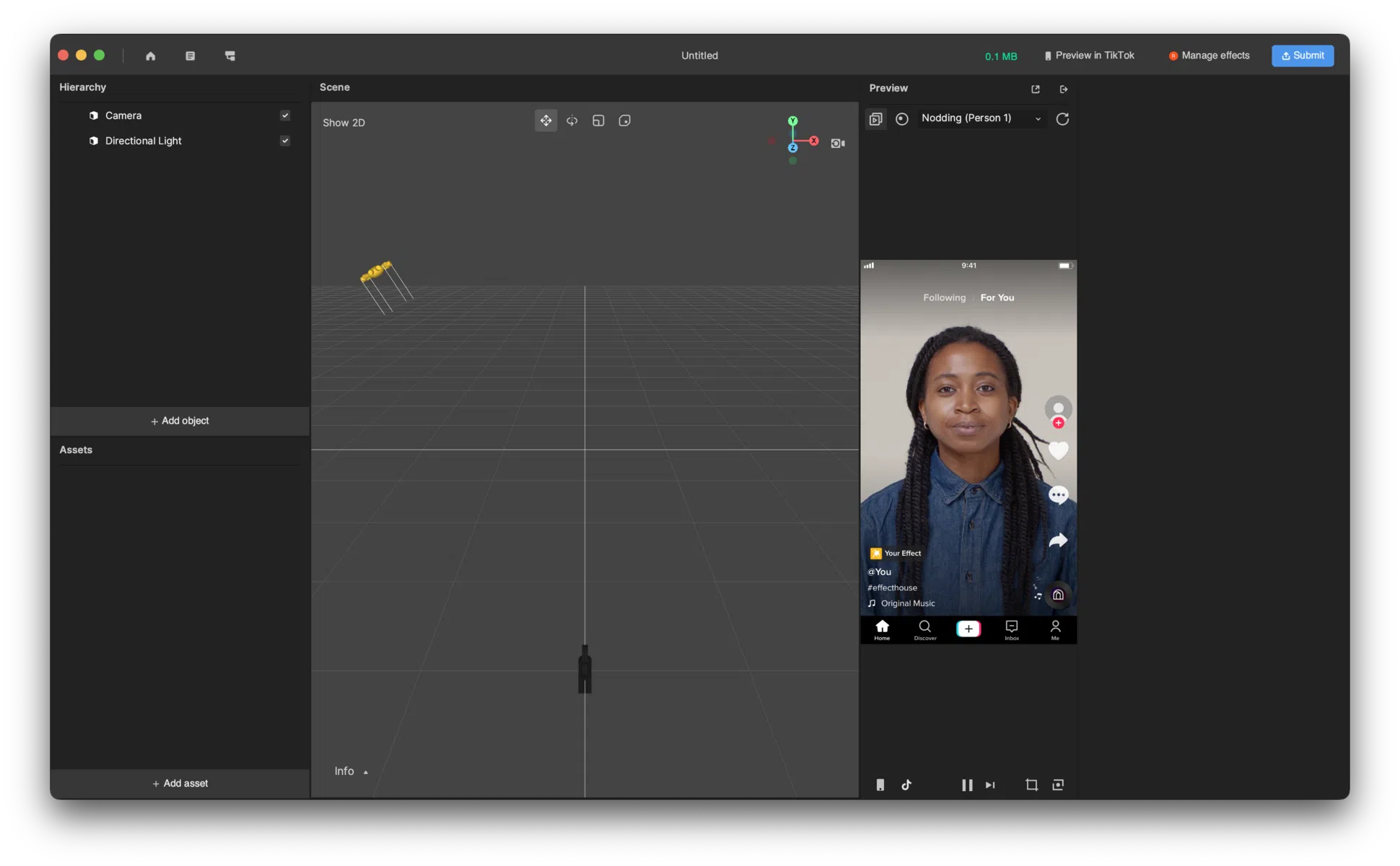Click Add asset in the Assets panel
Screen dimensions: 1400x866
pyautogui.click(x=179, y=784)
